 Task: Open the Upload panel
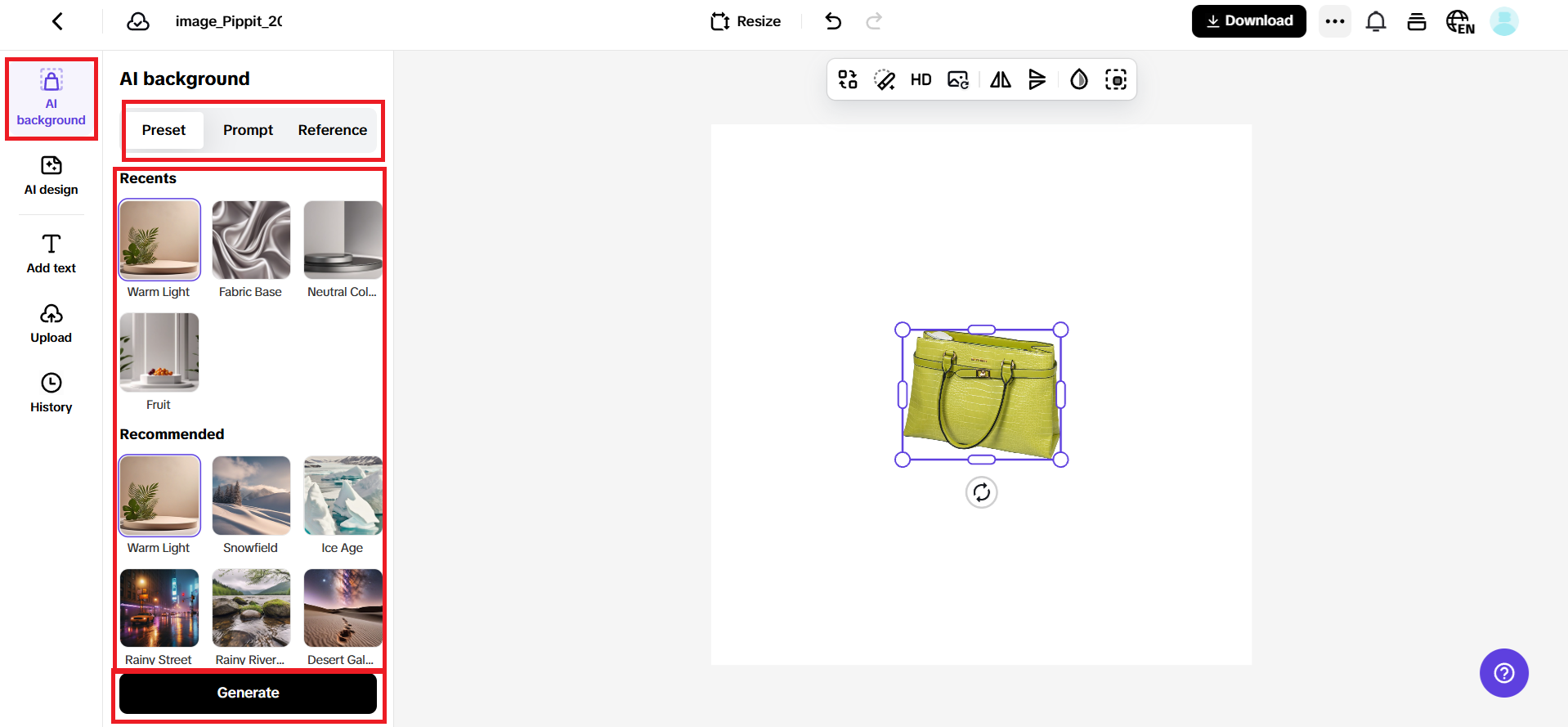tap(52, 325)
